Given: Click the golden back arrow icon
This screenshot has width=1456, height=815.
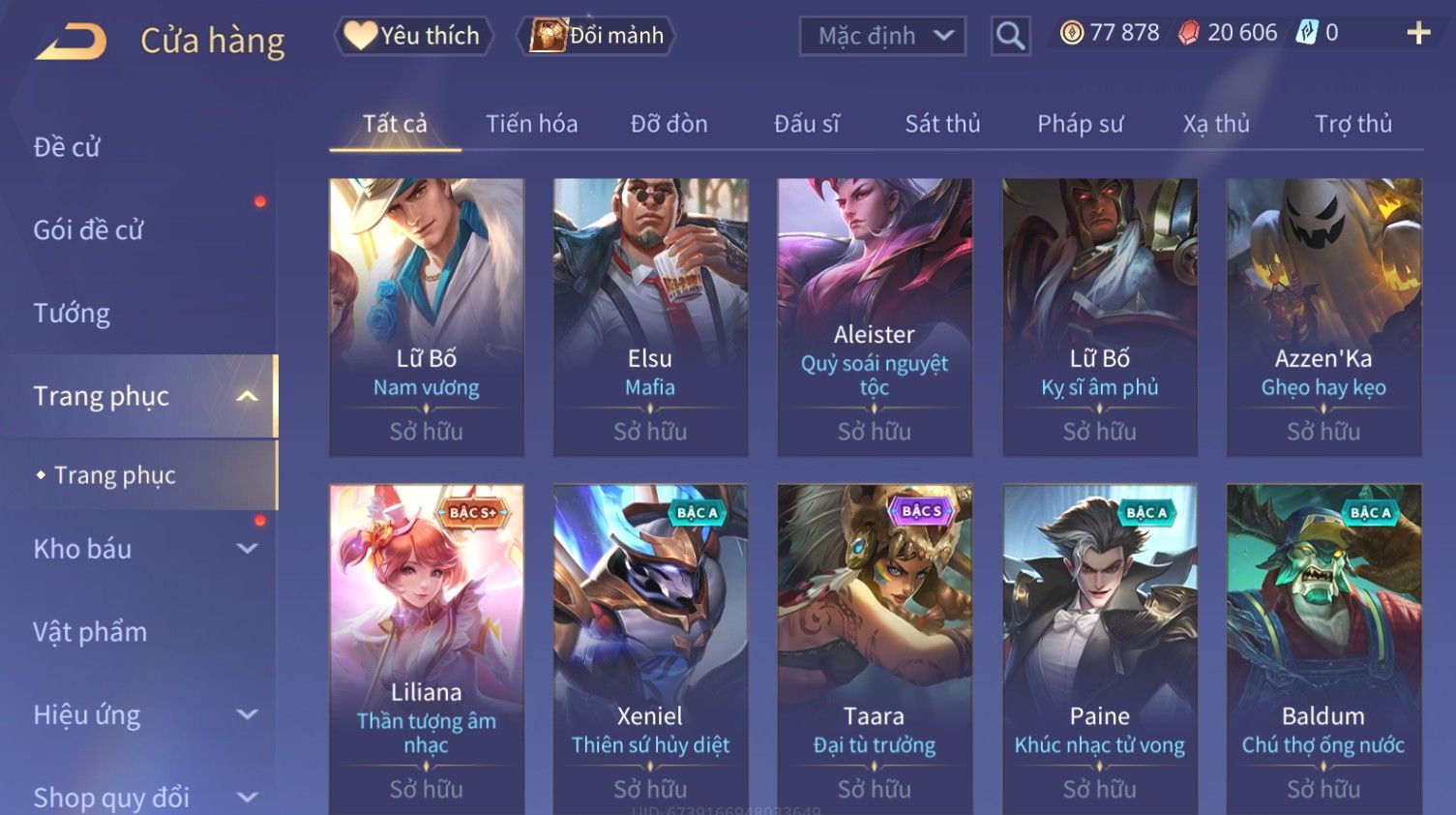Looking at the screenshot, I should (x=71, y=41).
